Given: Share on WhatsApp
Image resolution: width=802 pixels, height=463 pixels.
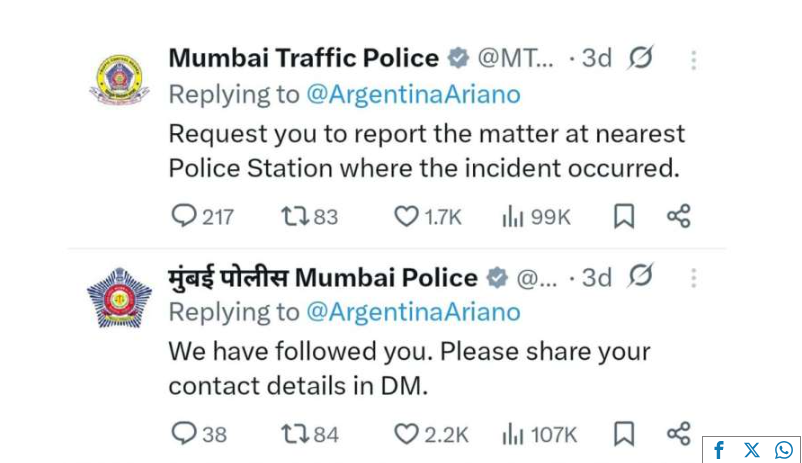Looking at the screenshot, I should pyautogui.click(x=784, y=450).
